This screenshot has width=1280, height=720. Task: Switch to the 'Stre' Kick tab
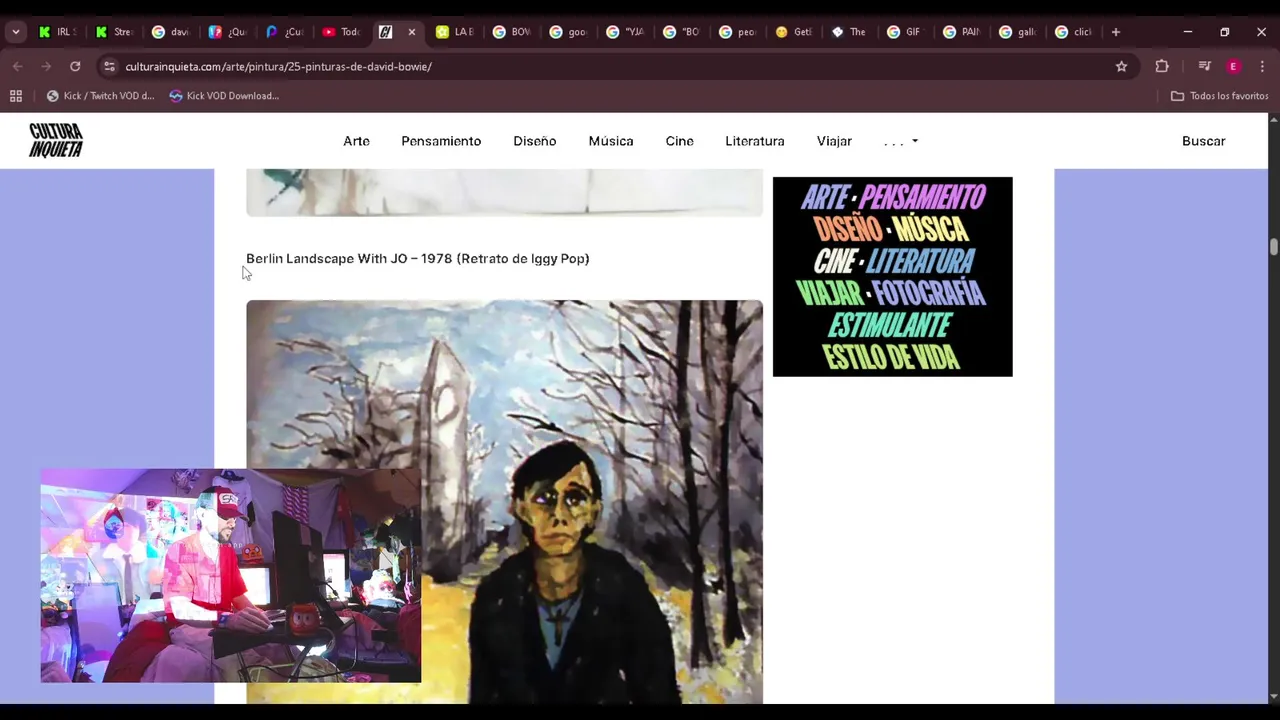point(114,32)
